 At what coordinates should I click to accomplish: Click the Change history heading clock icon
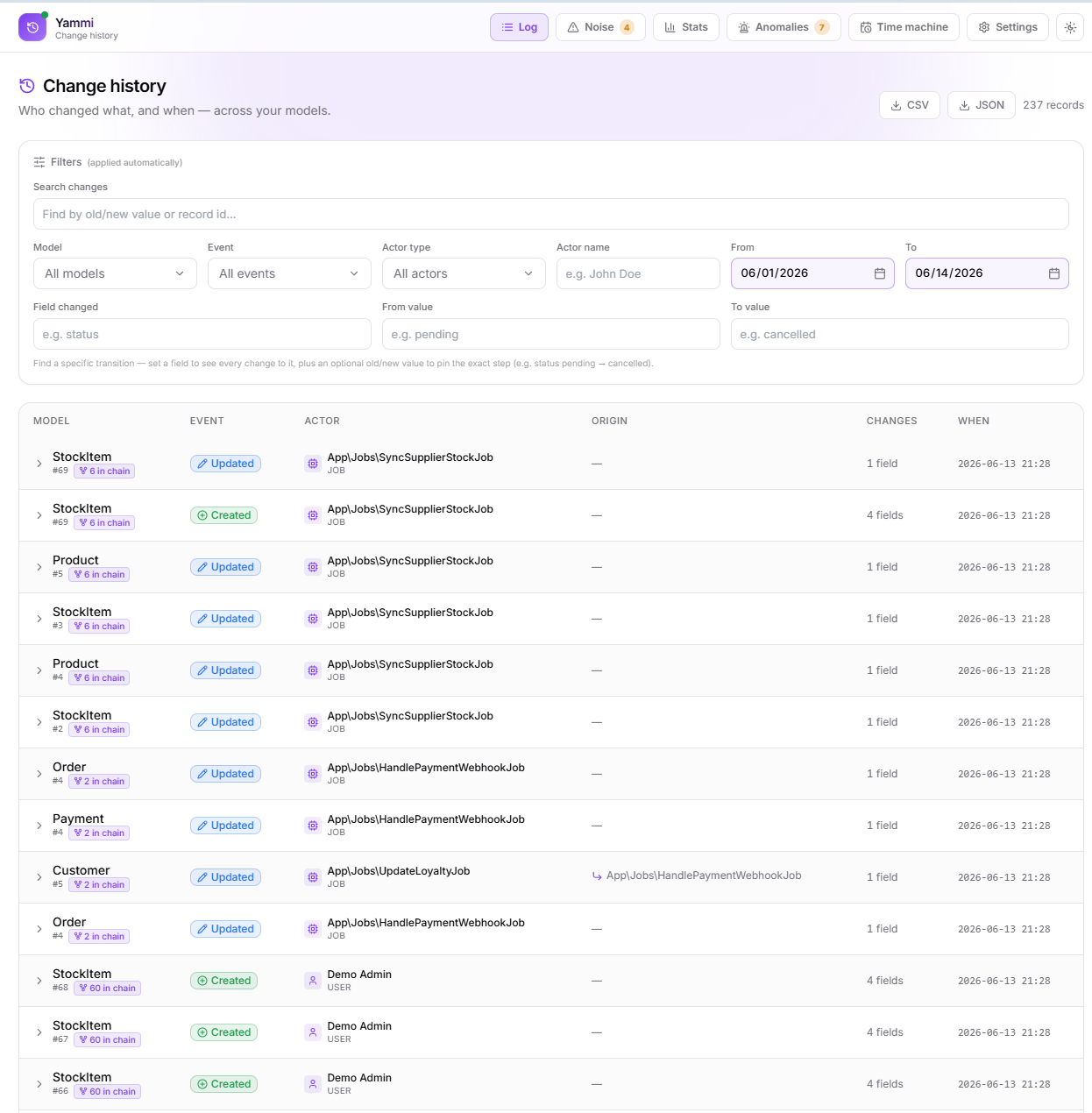pyautogui.click(x=27, y=86)
